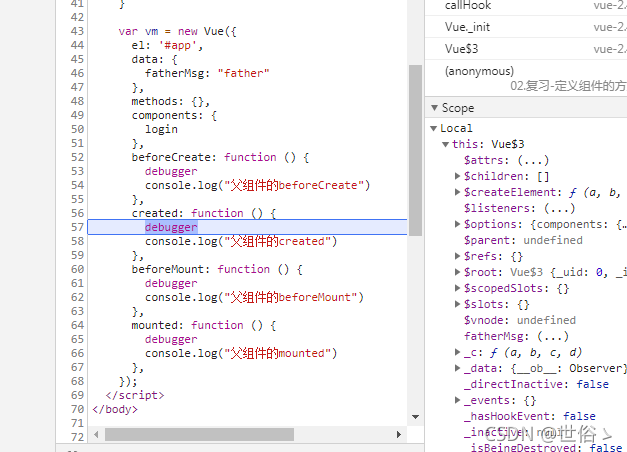Viewport: 627px width, 452px height.
Task: Expand the $createElement function entry
Action: 457,192
